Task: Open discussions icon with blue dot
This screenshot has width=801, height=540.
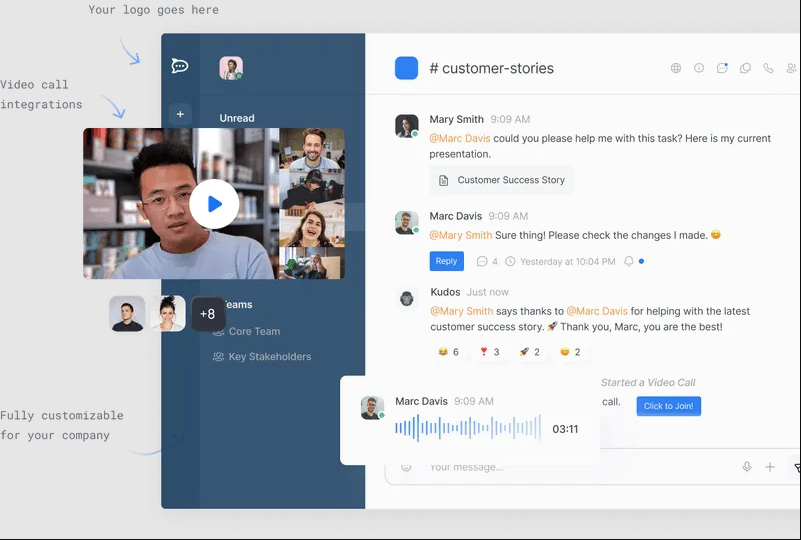Action: tap(722, 68)
